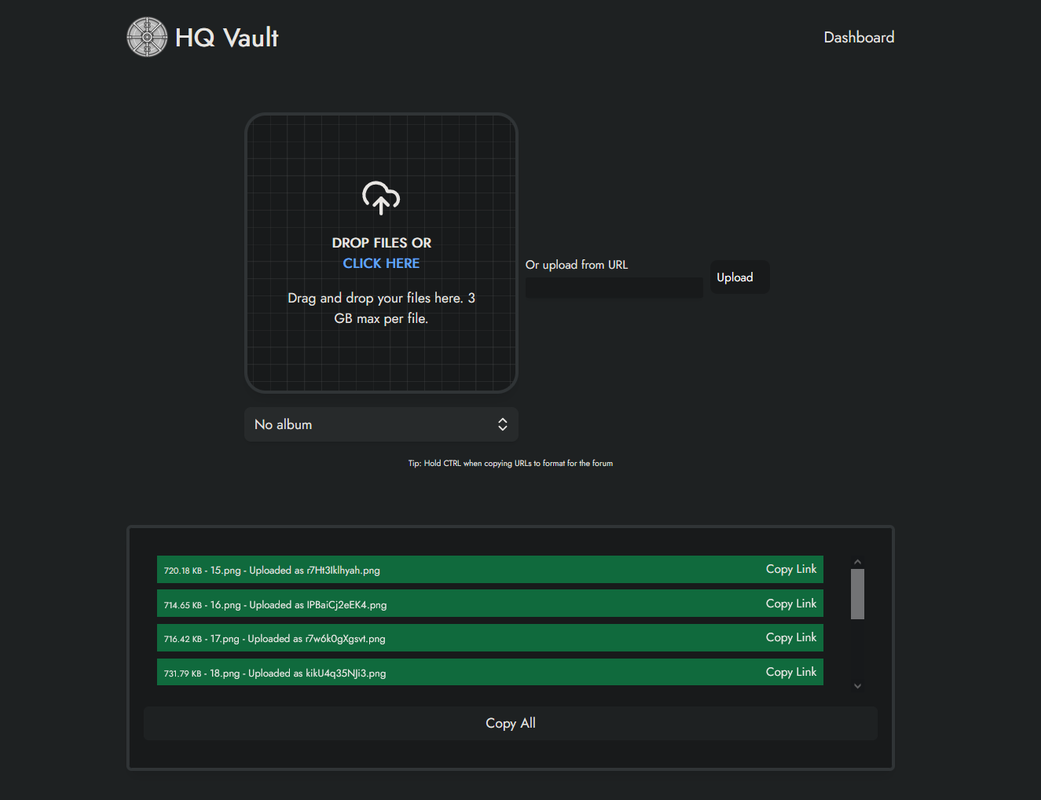This screenshot has width=1041, height=800.
Task: Copy Link for 16.png
Action: (x=791, y=603)
